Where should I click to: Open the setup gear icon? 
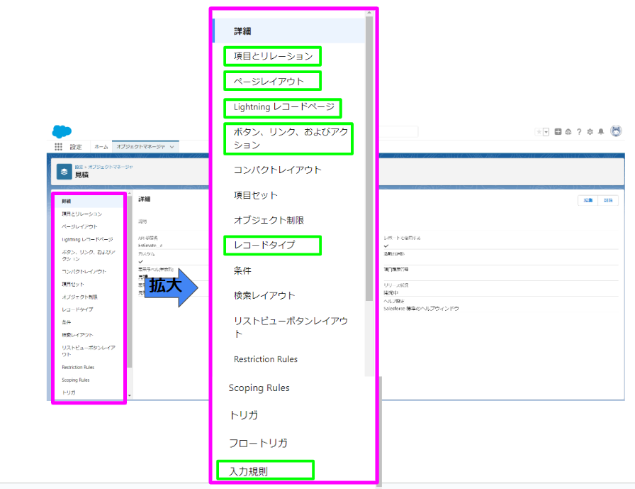(590, 132)
